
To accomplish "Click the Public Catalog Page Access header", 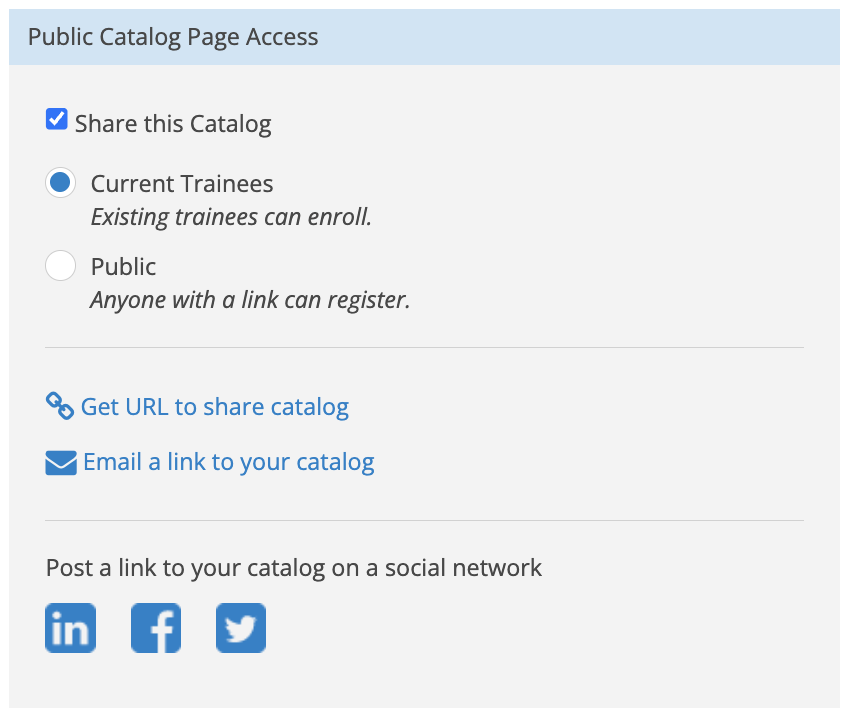I will 173,37.
